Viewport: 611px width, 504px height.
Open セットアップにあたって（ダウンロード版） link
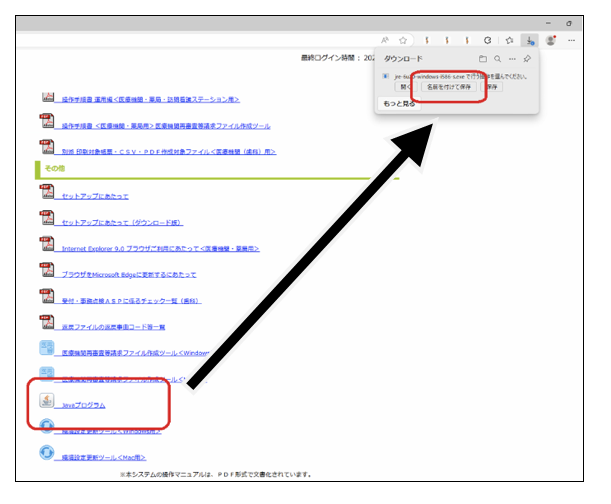point(122,223)
